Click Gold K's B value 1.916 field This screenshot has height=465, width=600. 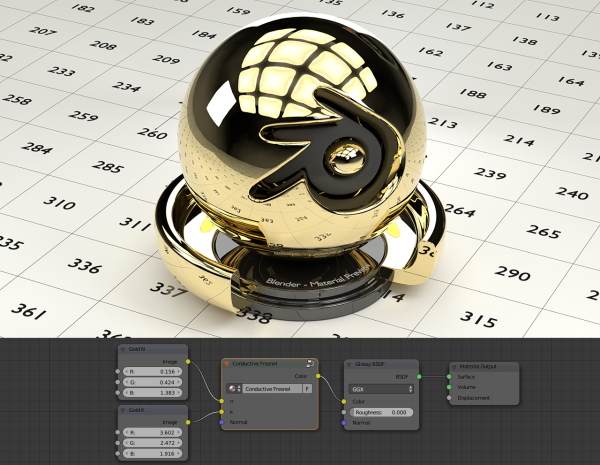pyautogui.click(x=152, y=454)
